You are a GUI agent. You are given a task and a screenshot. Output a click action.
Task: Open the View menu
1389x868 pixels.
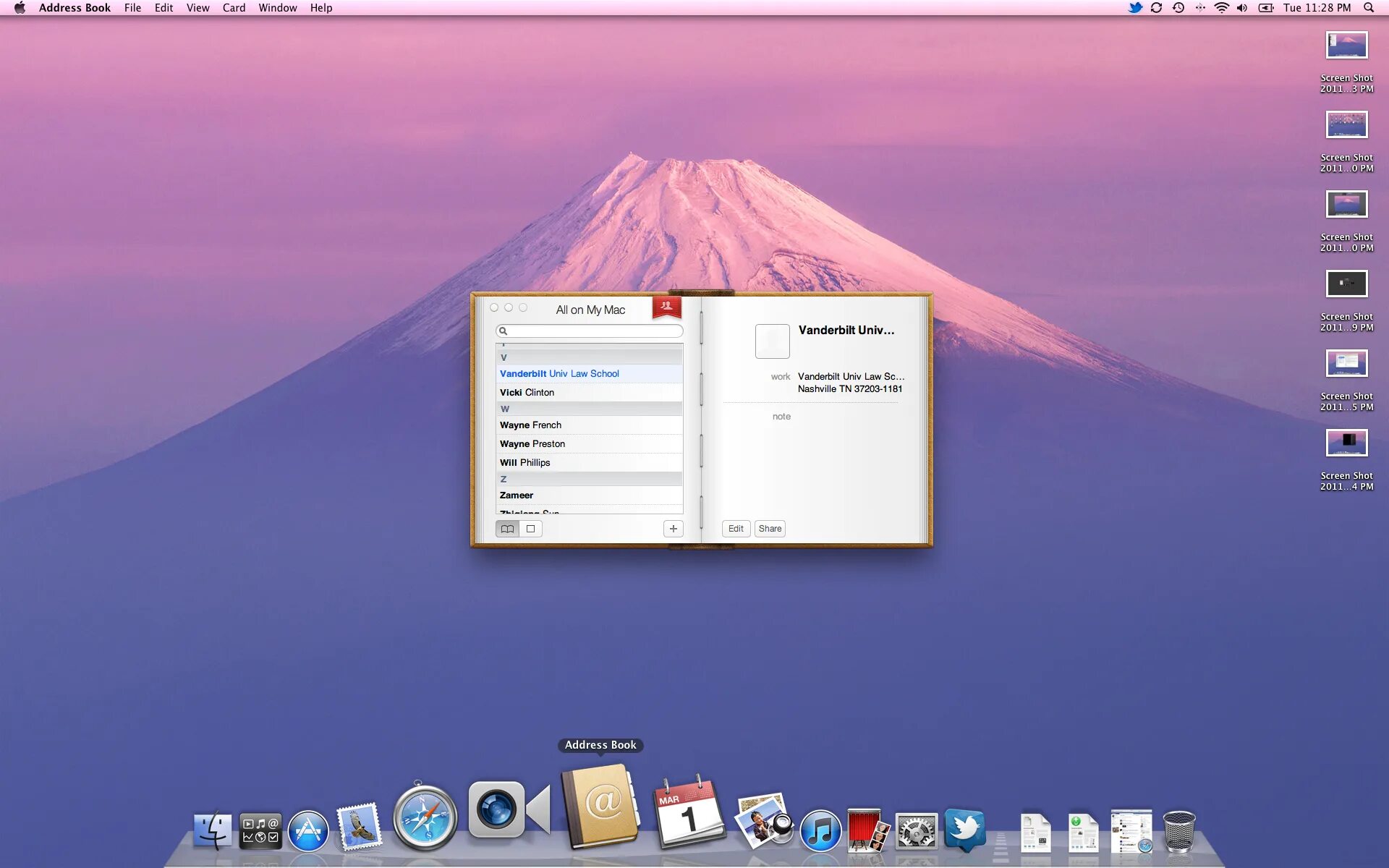(197, 8)
